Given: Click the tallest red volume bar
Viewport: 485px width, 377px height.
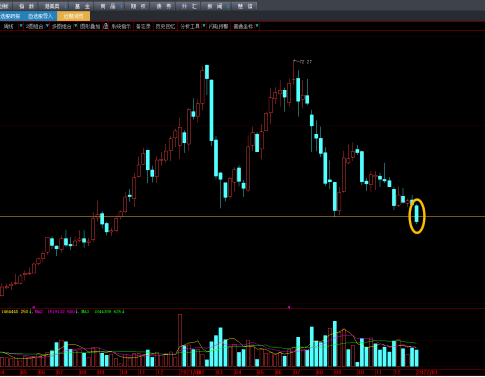Looking at the screenshot, I should 180,340.
